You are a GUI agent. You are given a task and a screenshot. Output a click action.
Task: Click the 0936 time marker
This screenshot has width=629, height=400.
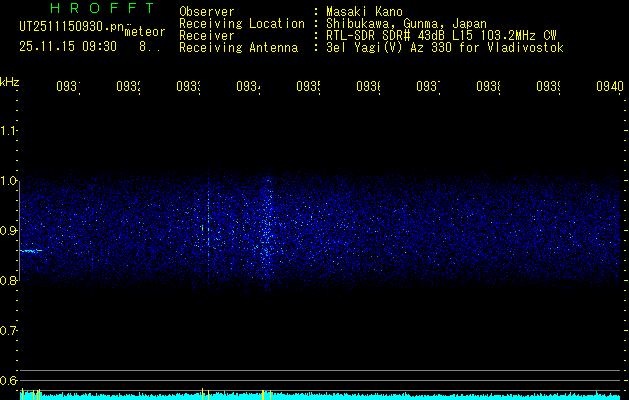(368, 87)
